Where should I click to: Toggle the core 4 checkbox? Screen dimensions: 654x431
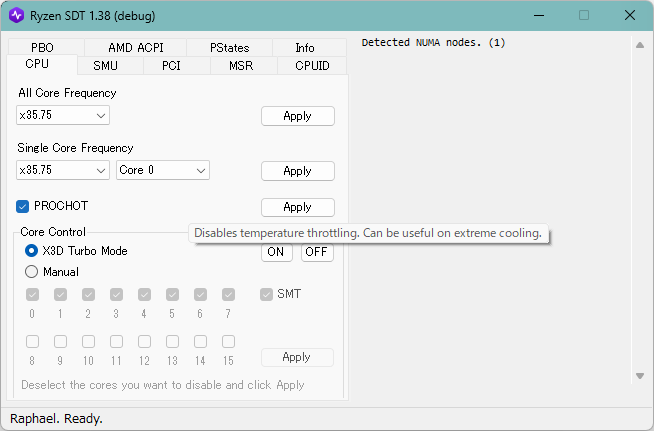pyautogui.click(x=144, y=295)
